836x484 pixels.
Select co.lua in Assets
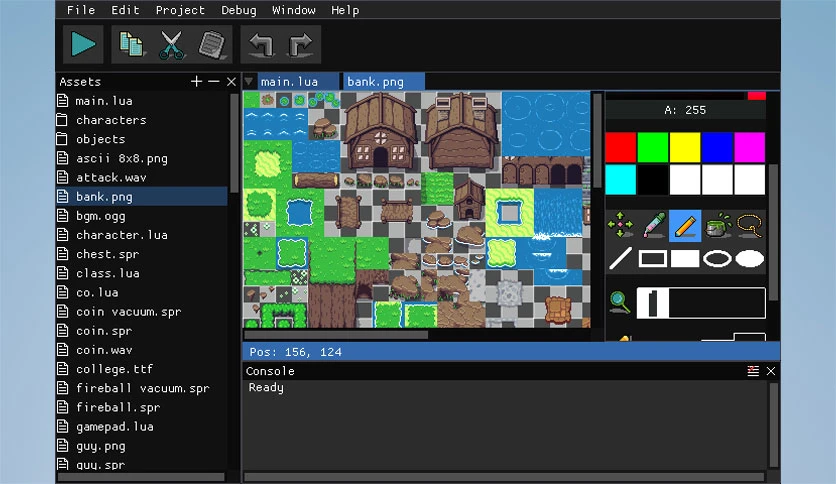click(x=142, y=293)
